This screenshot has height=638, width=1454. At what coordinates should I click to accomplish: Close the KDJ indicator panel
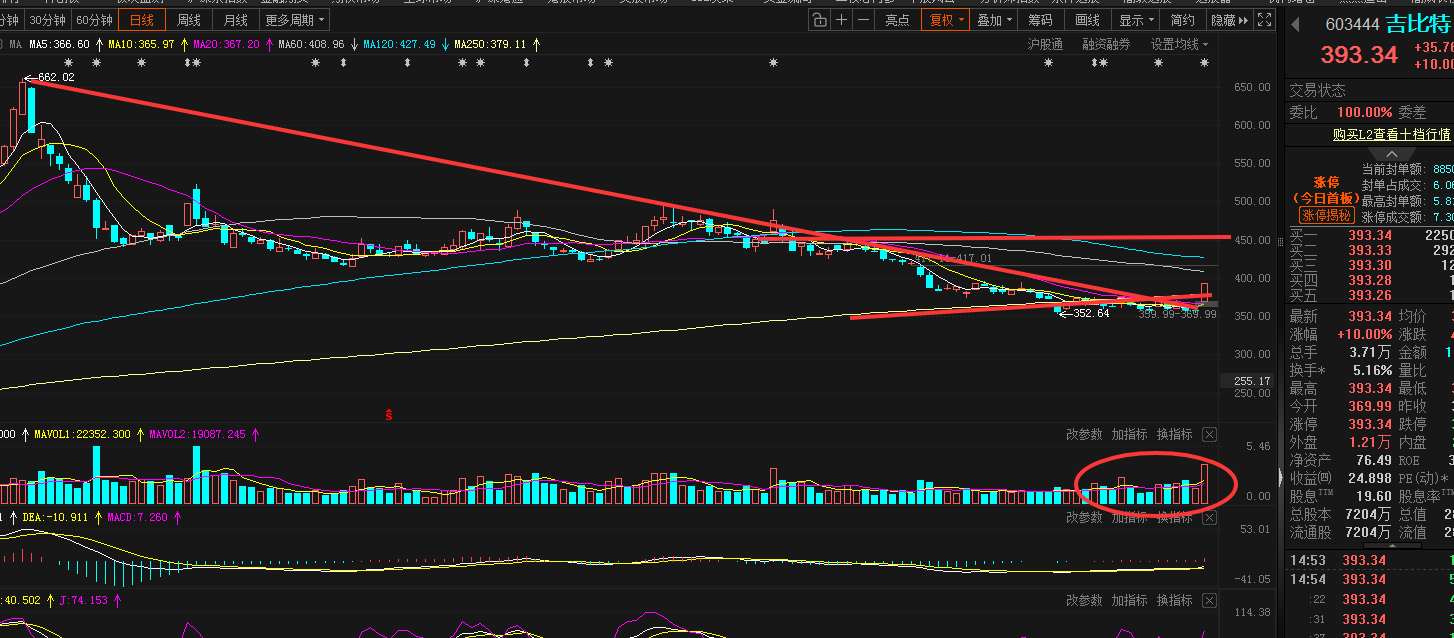click(1209, 600)
